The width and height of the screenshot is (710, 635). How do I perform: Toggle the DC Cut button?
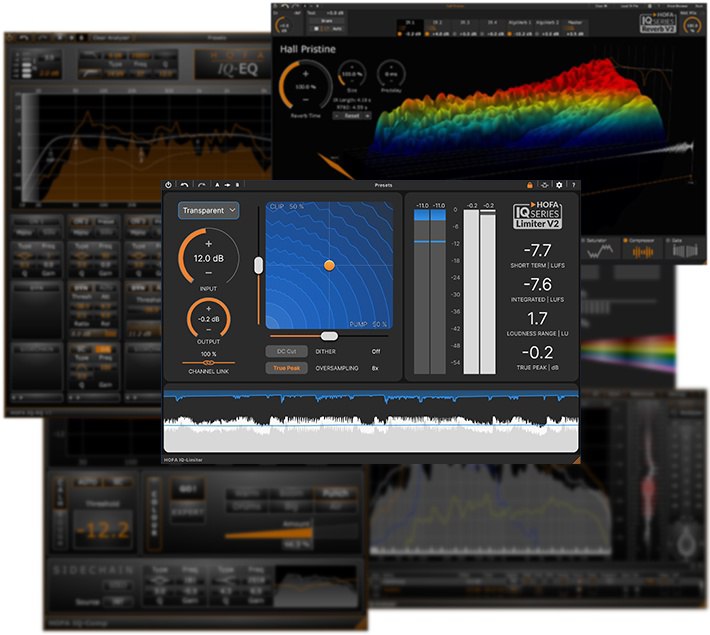(x=286, y=351)
